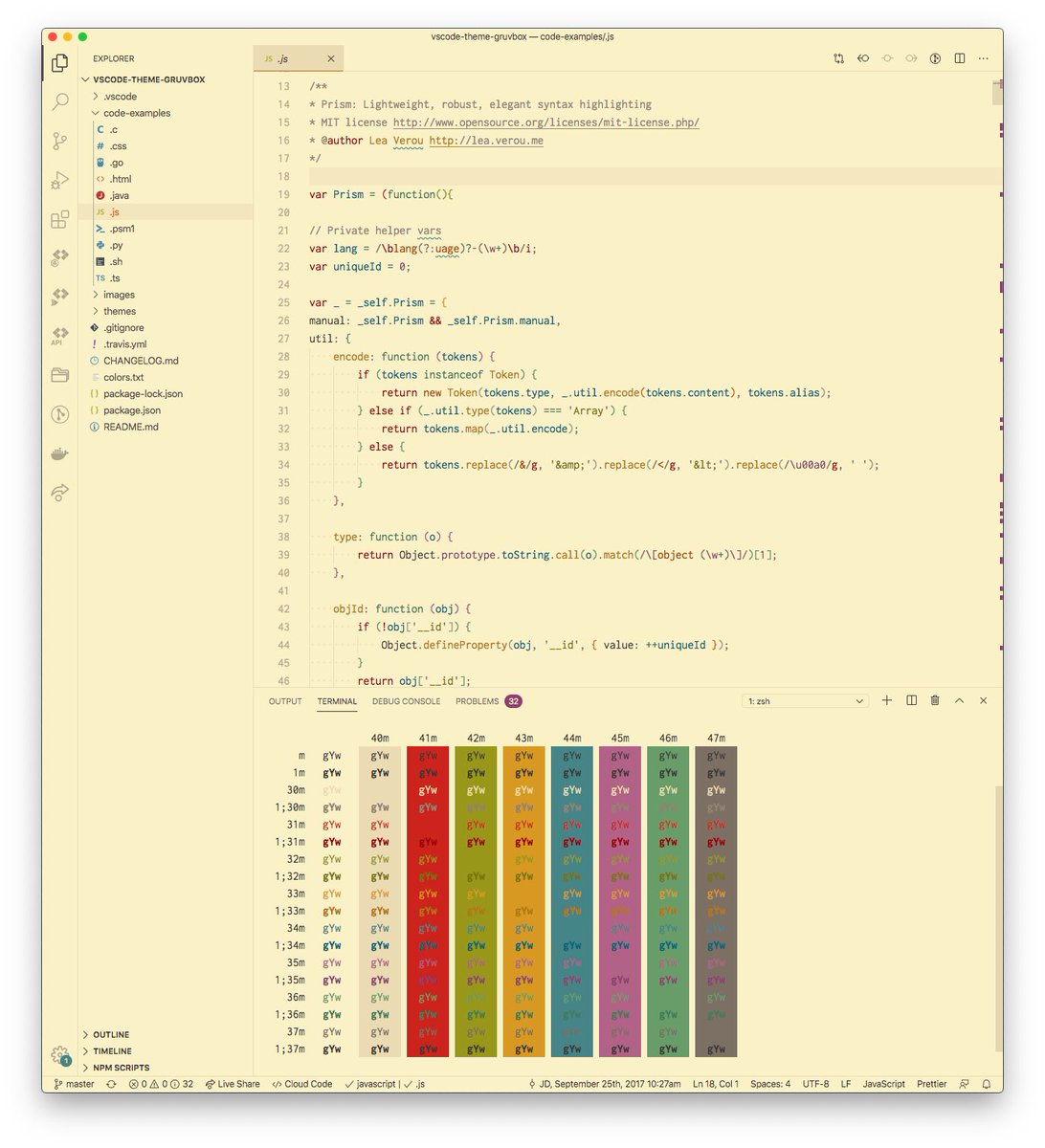Viewport: 1045px width, 1148px height.
Task: Open the folder project manager icon
Action: [59, 375]
